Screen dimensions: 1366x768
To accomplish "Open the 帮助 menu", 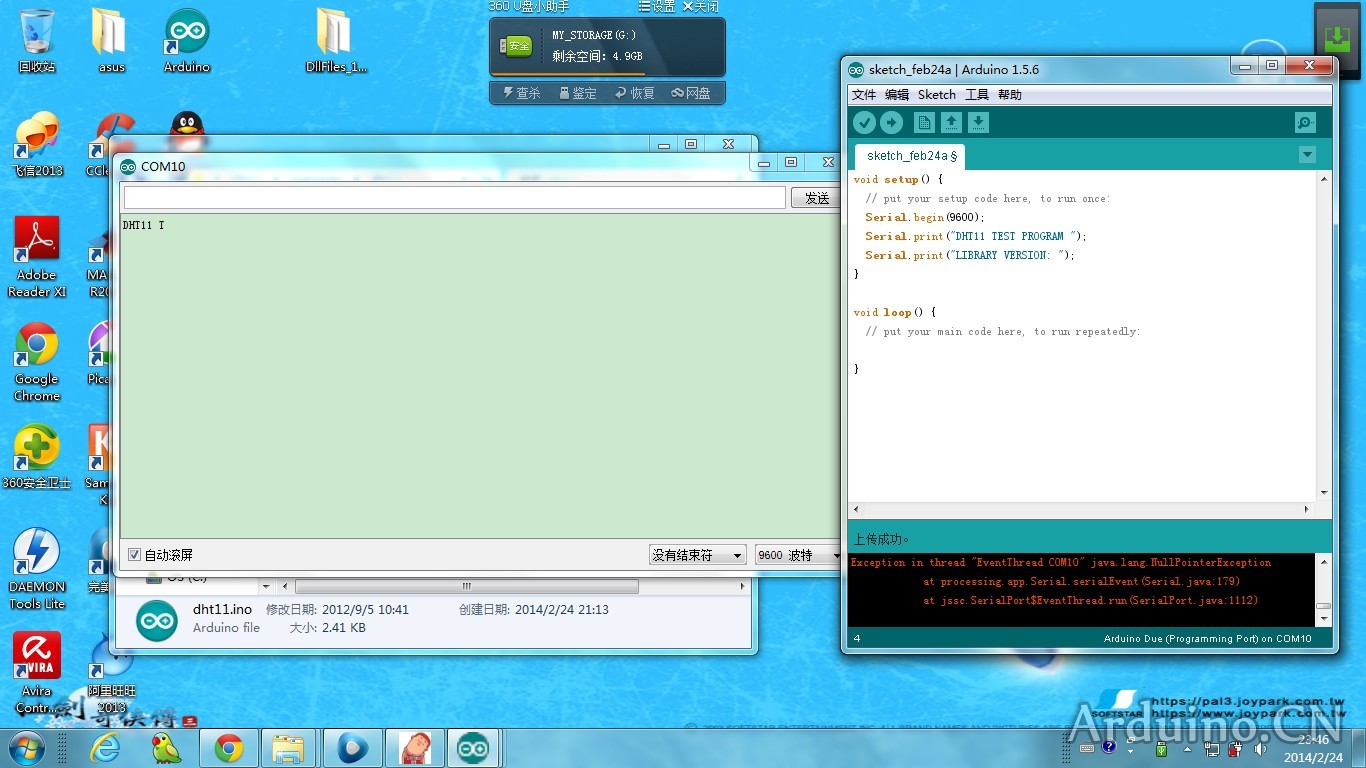I will pos(1010,95).
